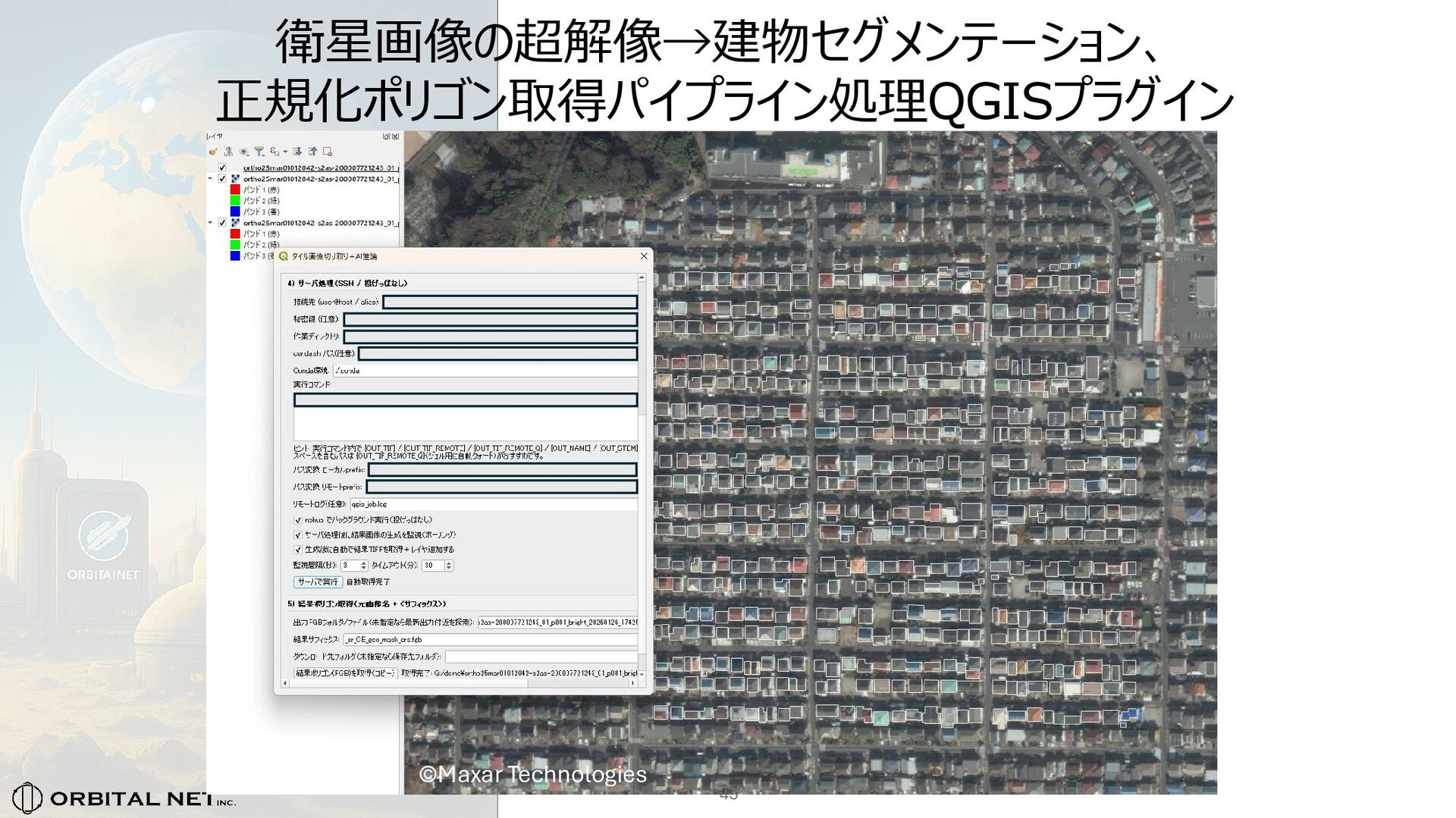Click the 秘密鍵 (任意) input field
Screen dimensions: 1456x818
pos(490,319)
